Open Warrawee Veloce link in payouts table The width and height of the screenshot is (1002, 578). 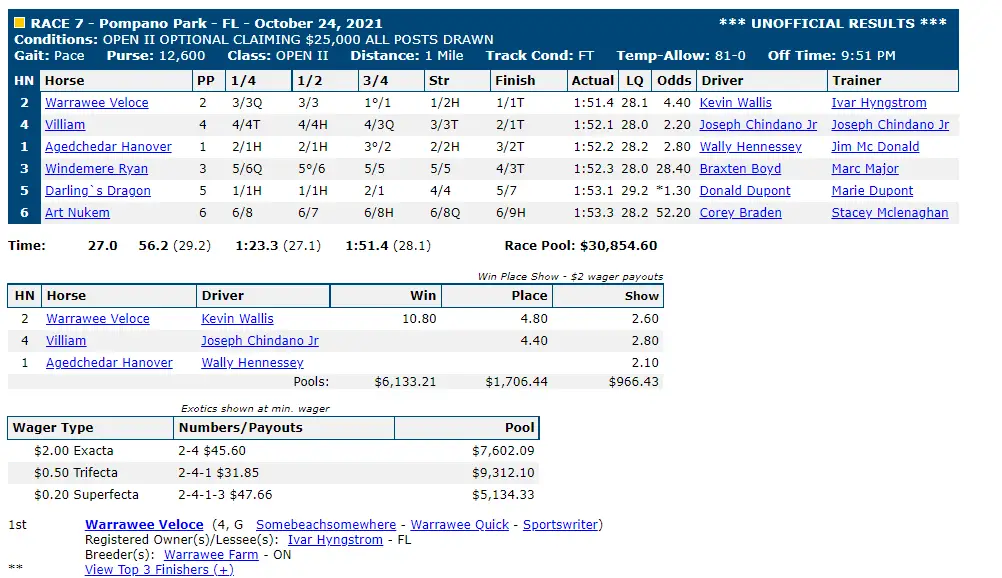pyautogui.click(x=98, y=318)
